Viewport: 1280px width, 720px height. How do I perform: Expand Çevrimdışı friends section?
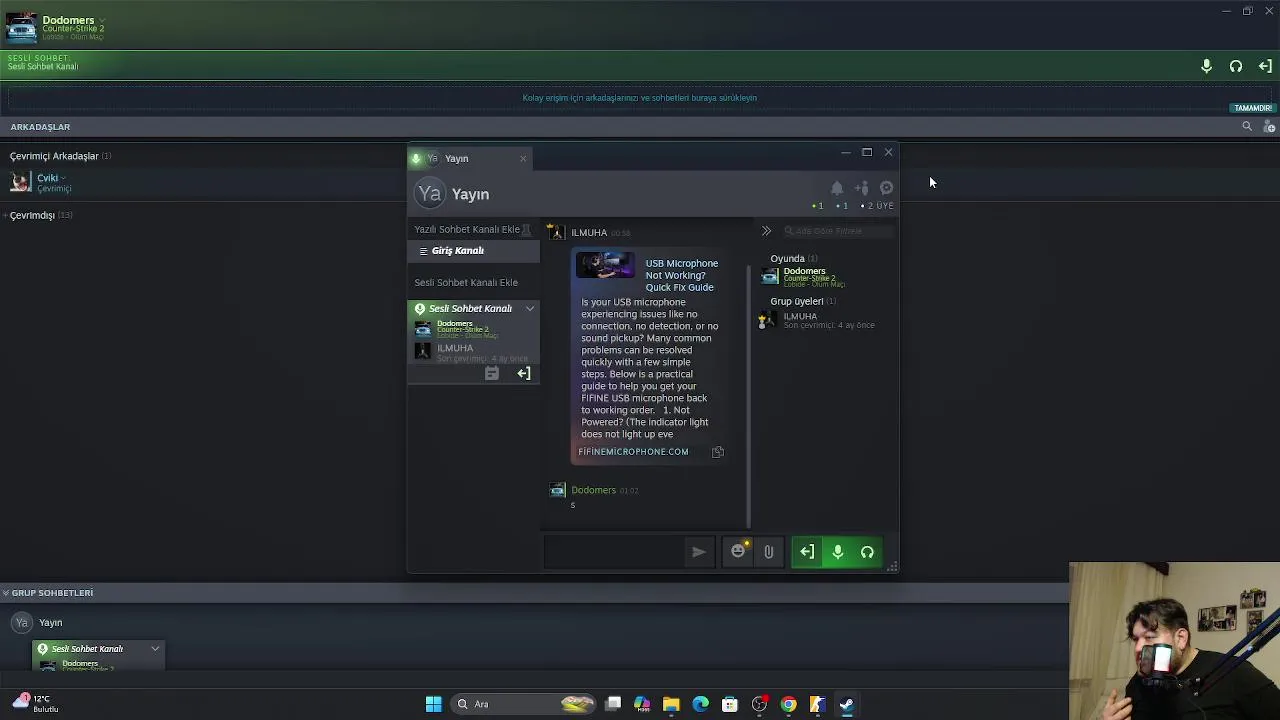click(x=32, y=215)
